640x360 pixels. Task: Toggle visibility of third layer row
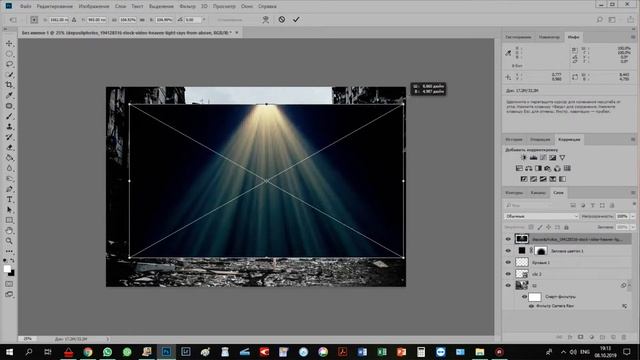pyautogui.click(x=508, y=262)
